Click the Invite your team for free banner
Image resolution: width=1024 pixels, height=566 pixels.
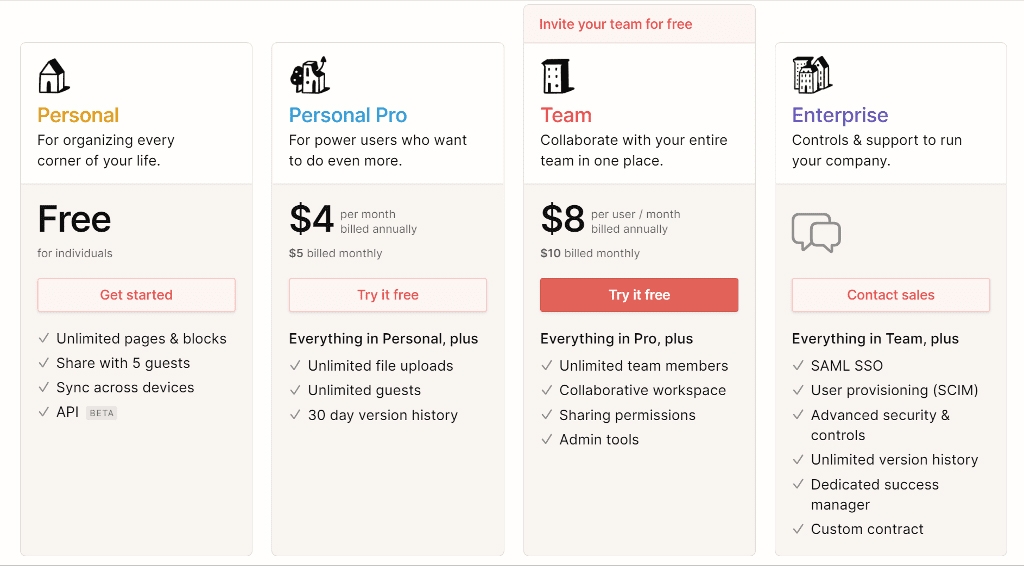coord(616,24)
